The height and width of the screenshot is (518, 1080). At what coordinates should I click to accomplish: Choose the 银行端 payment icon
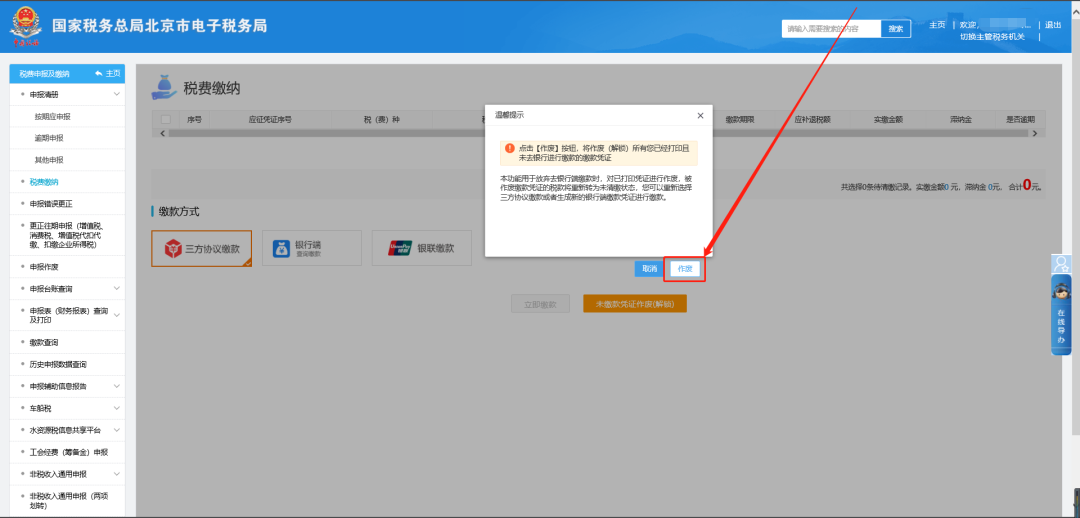tap(282, 248)
